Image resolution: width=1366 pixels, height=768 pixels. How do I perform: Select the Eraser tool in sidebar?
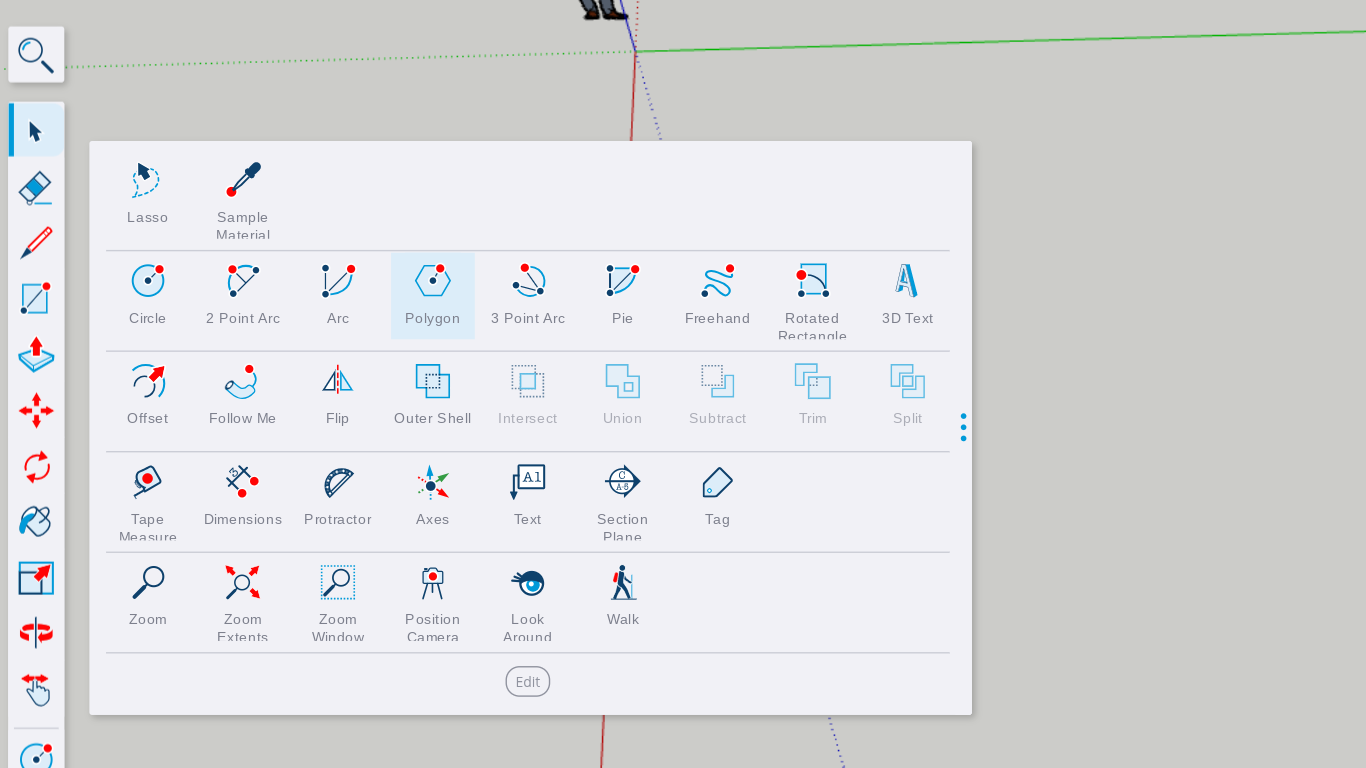[x=36, y=187]
